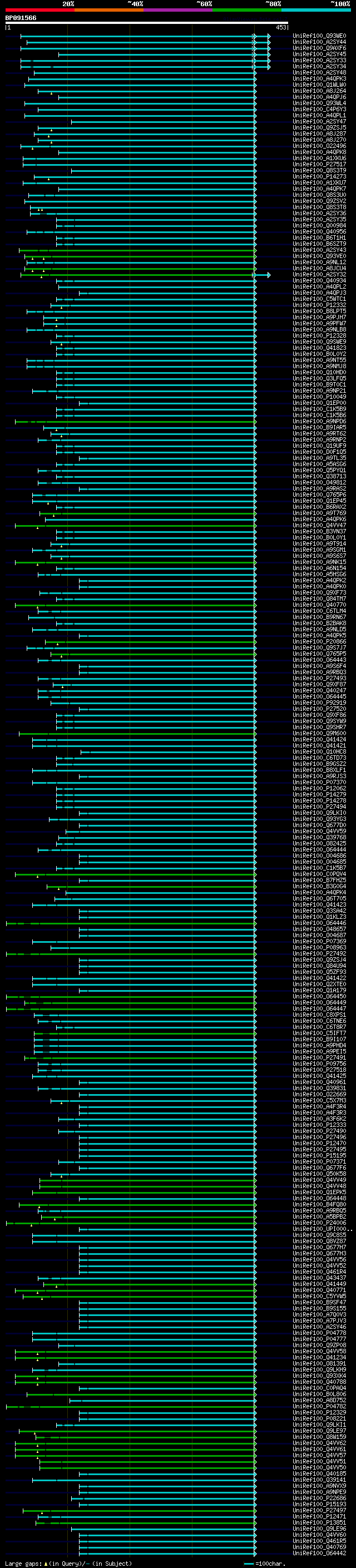Select hit UniRef100_A2SY45
The image size is (356, 1568).
pos(319,54)
